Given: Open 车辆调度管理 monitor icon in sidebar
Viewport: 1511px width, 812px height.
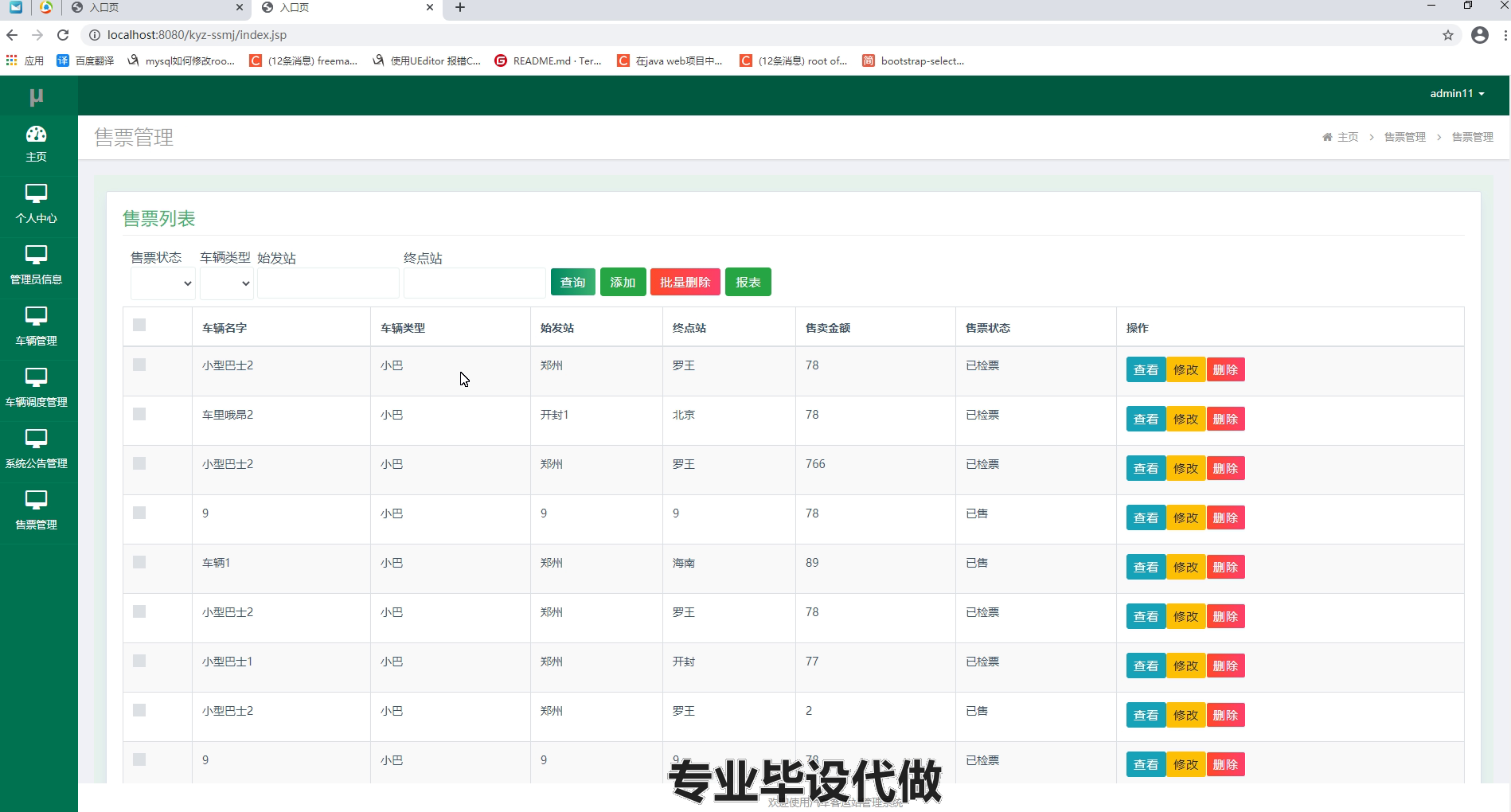Looking at the screenshot, I should tap(37, 377).
